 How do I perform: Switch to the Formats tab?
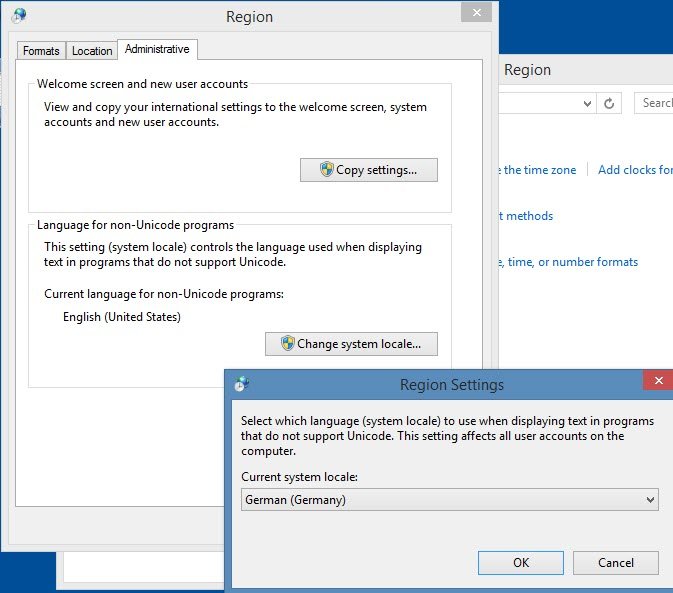coord(41,51)
